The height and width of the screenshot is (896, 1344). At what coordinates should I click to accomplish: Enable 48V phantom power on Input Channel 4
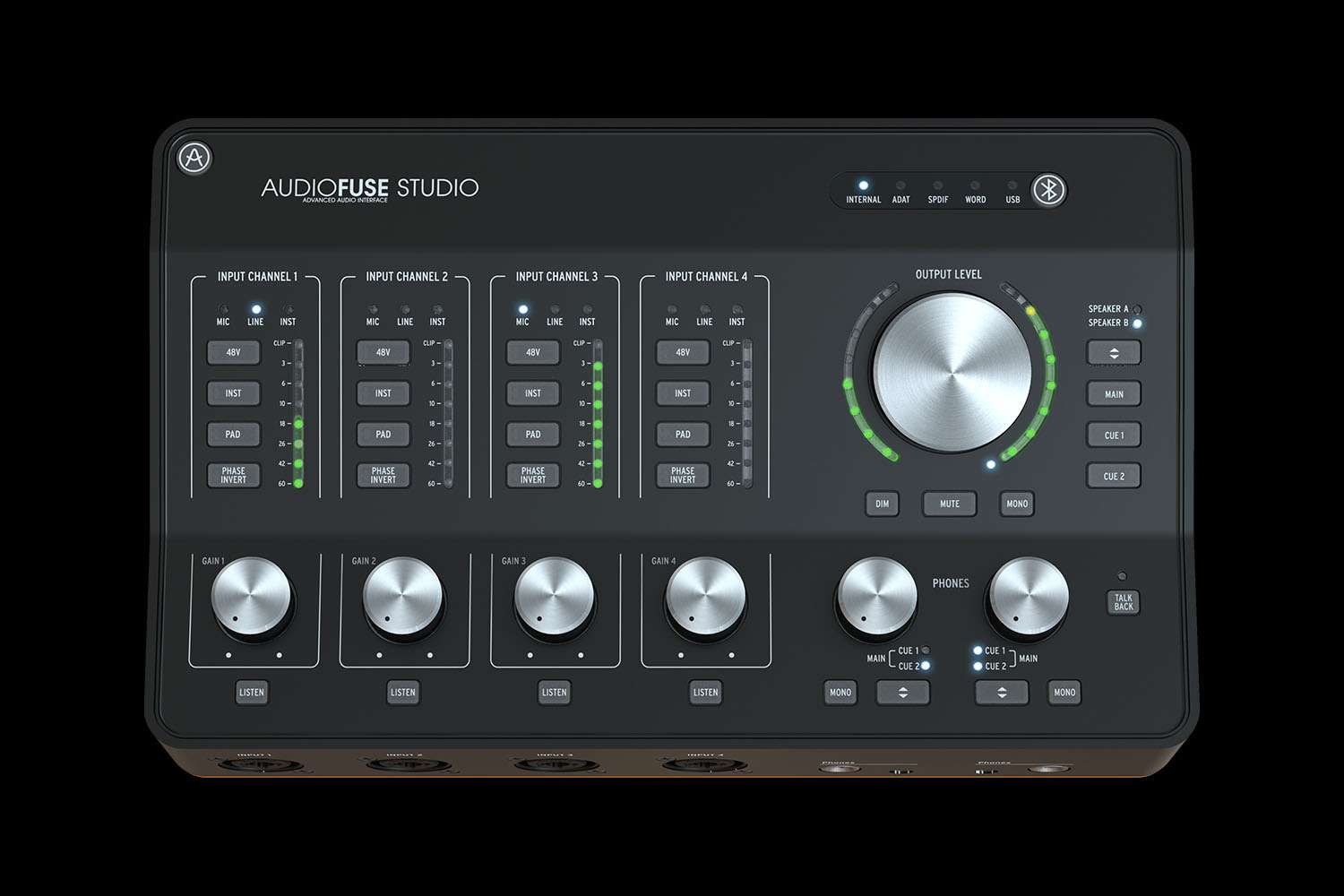pos(682,351)
